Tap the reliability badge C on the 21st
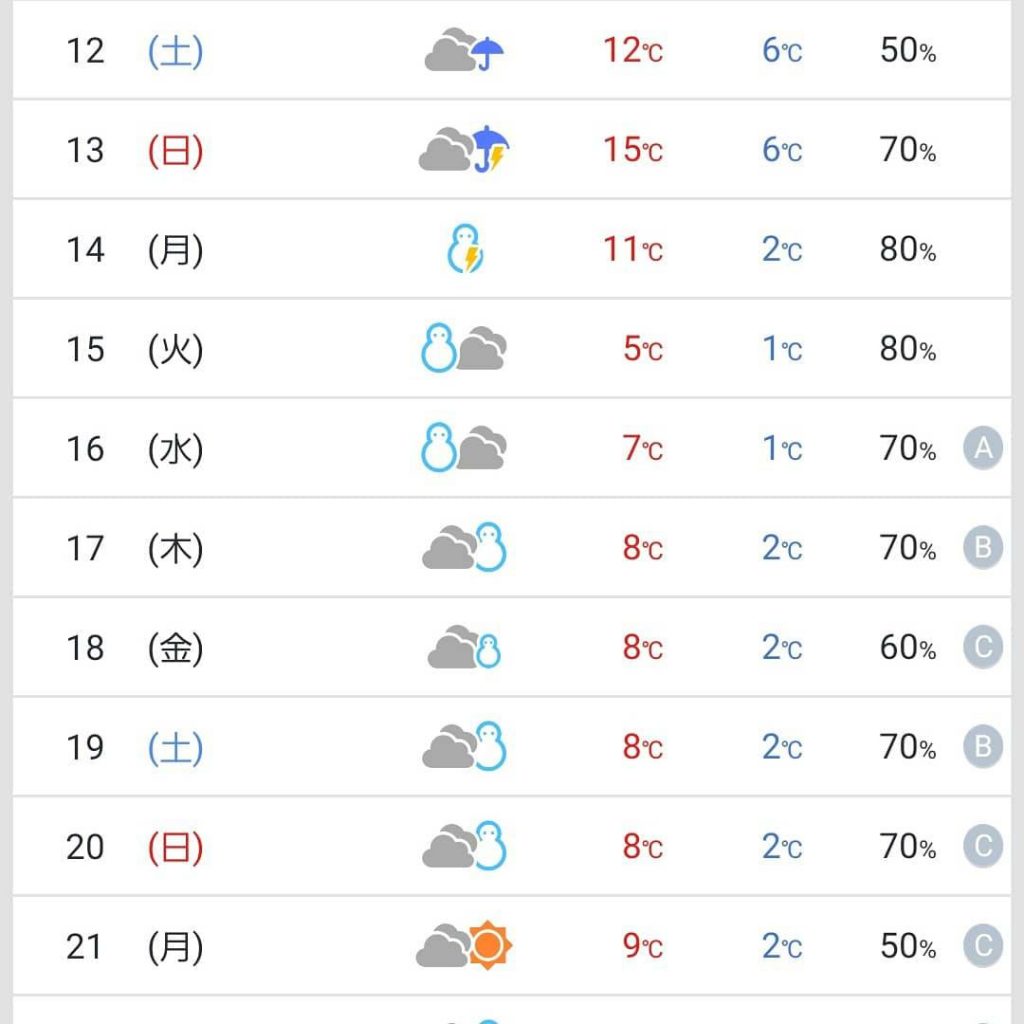Image resolution: width=1024 pixels, height=1024 pixels. (x=983, y=946)
